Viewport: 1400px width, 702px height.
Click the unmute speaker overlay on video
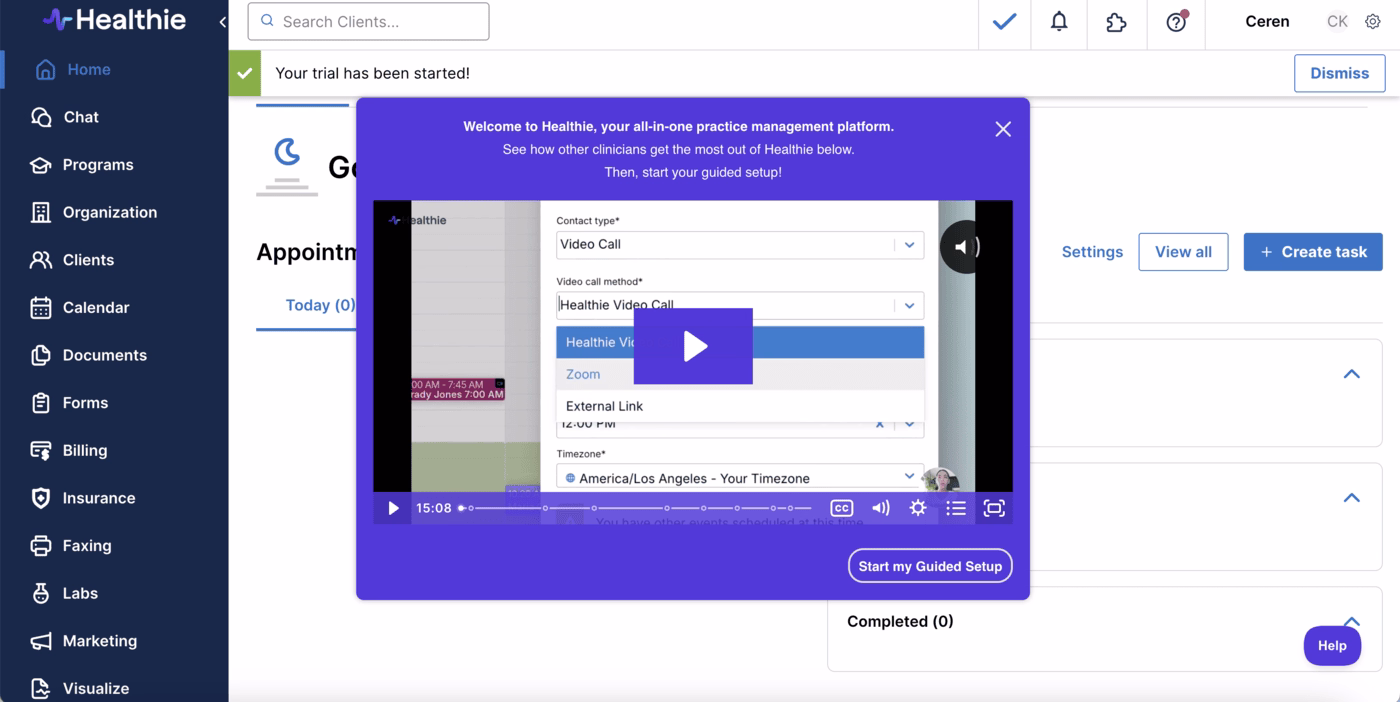tap(964, 247)
